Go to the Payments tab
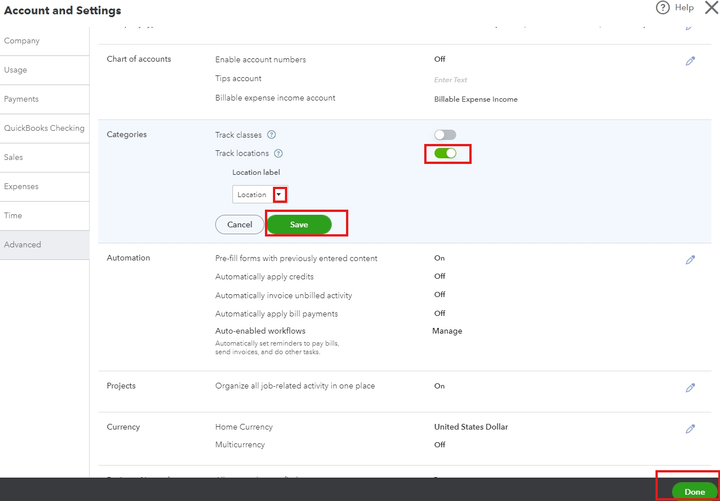The height and width of the screenshot is (501, 720). 21,99
